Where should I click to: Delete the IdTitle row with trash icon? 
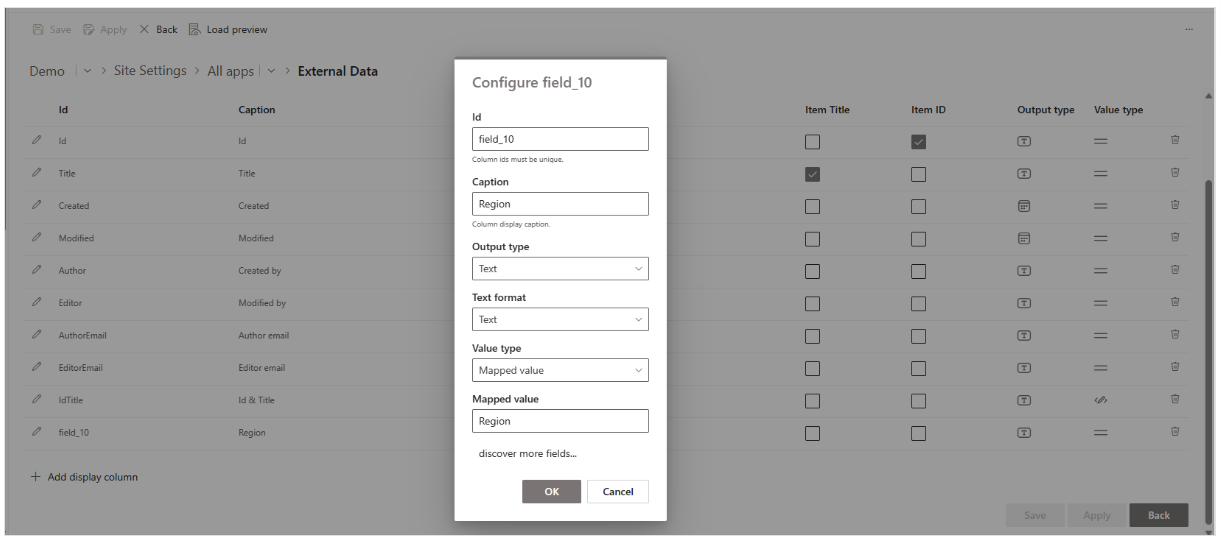(1176, 400)
